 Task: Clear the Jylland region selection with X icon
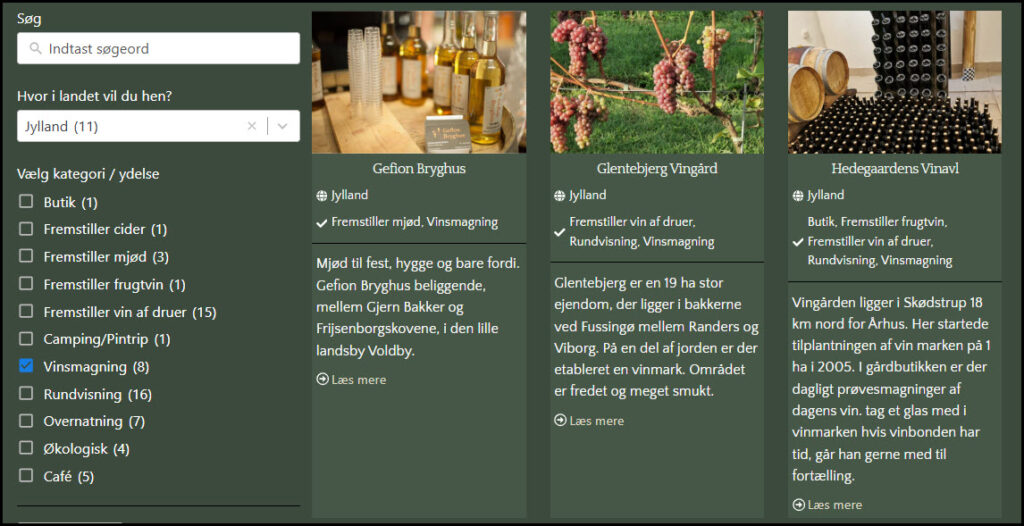click(251, 126)
